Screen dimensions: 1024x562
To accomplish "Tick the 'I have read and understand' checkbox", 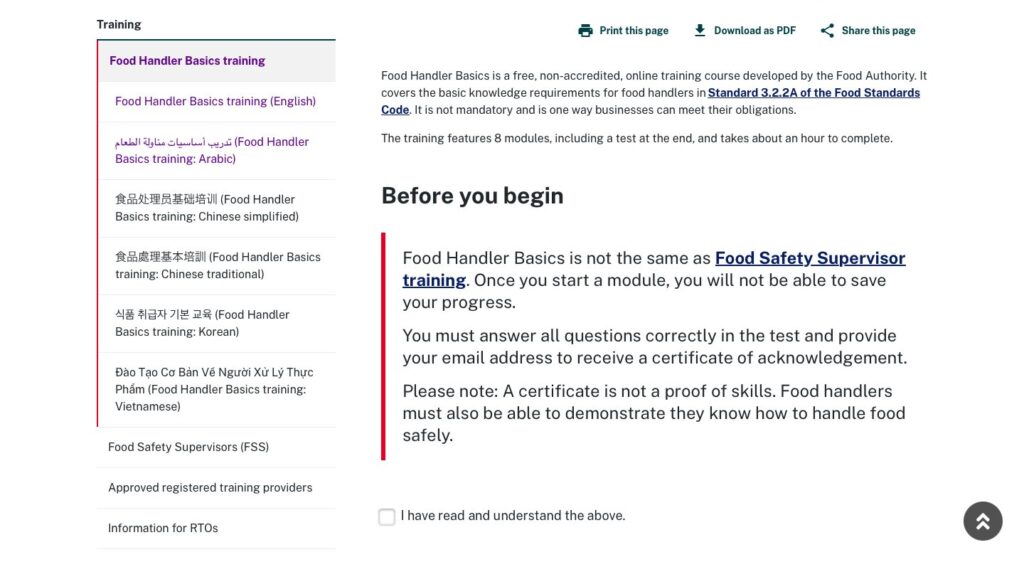I will [387, 517].
